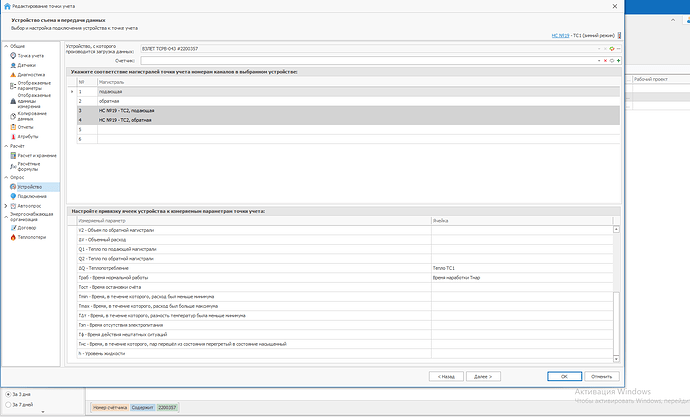Clear Счетчик field with the red X
Screen dimensions: 690x417
pos(607,60)
